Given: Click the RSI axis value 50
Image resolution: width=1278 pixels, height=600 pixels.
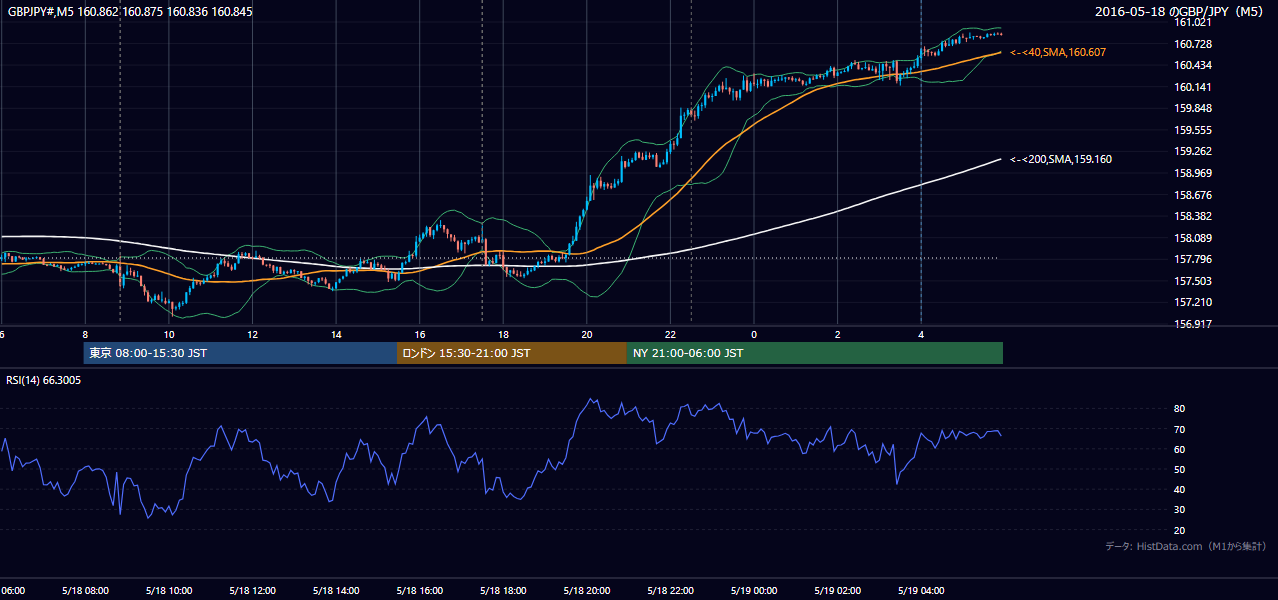Looking at the screenshot, I should click(1180, 469).
